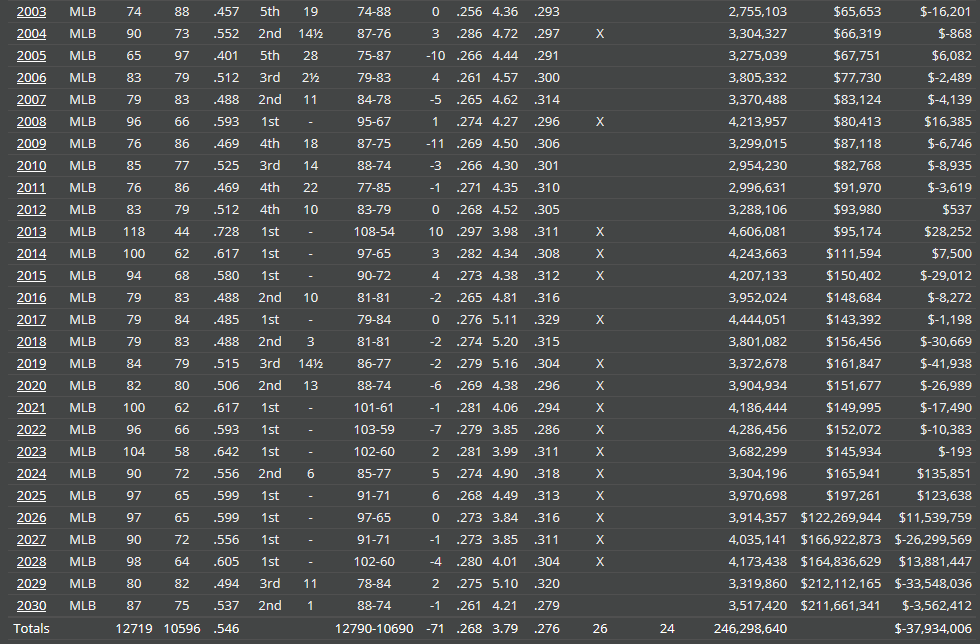Viewport: 980px width, 644px height.
Task: Click the 2005 year link
Action: 31,55
